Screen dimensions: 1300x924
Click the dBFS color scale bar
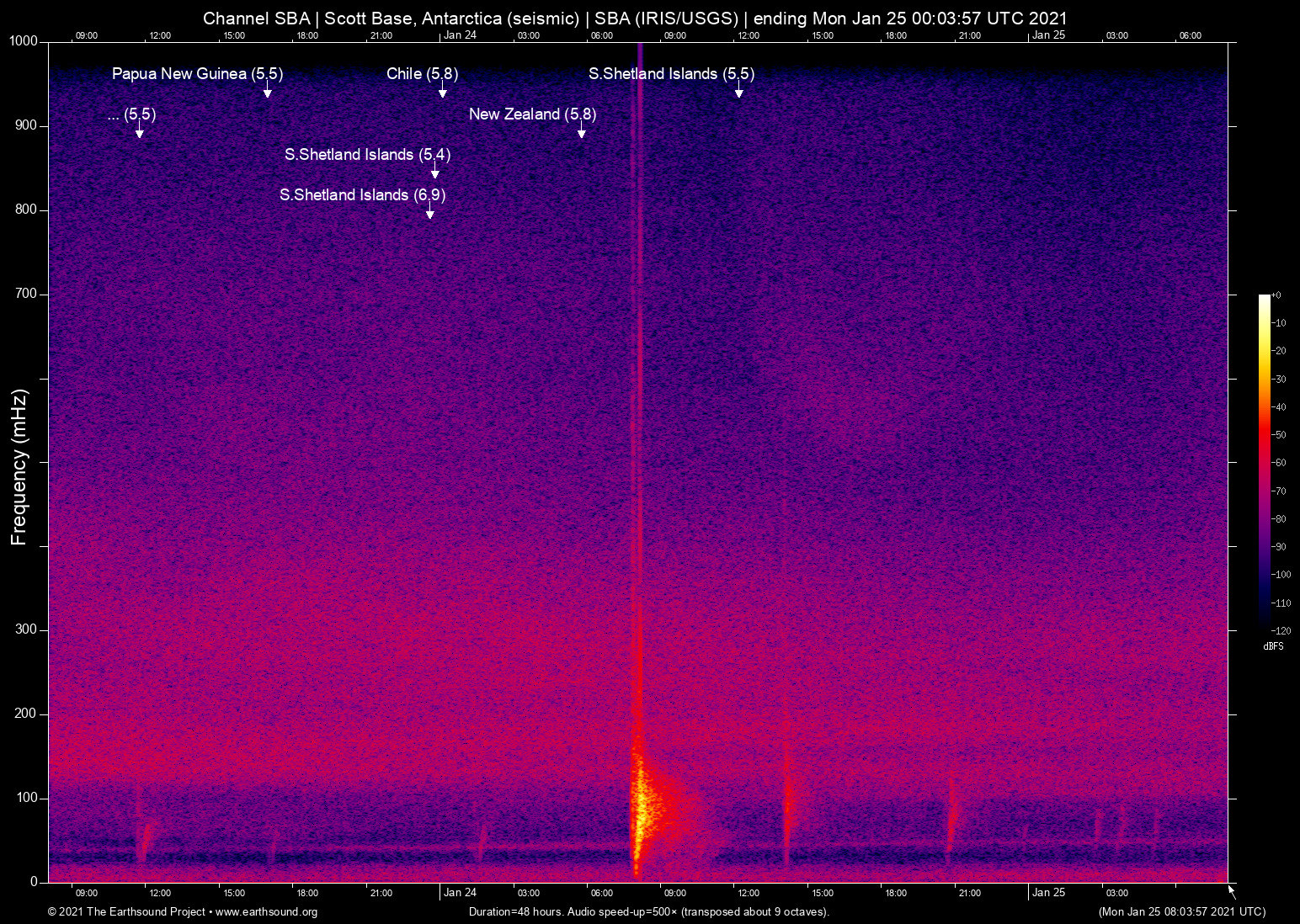coord(1264,461)
